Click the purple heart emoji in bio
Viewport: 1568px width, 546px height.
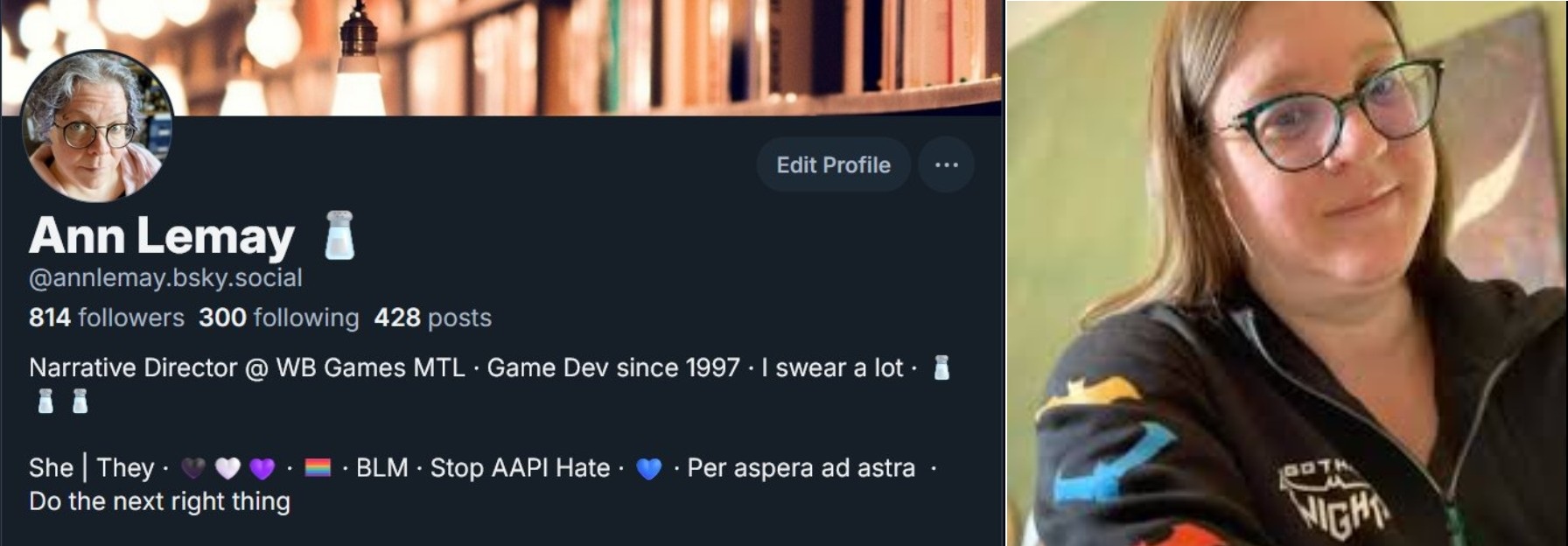tap(262, 469)
